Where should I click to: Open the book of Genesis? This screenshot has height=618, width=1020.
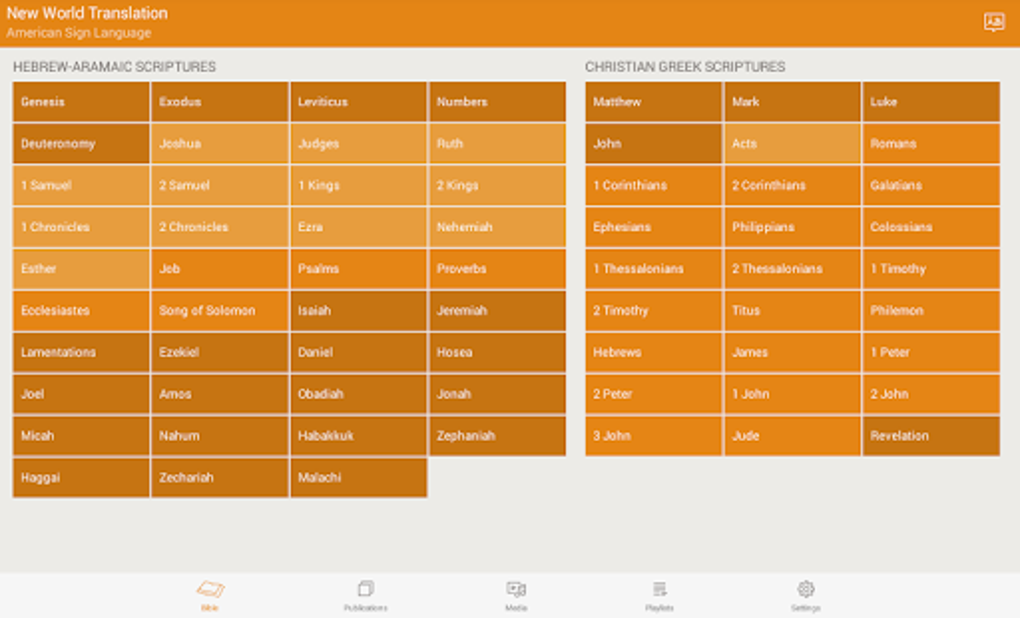(x=80, y=101)
